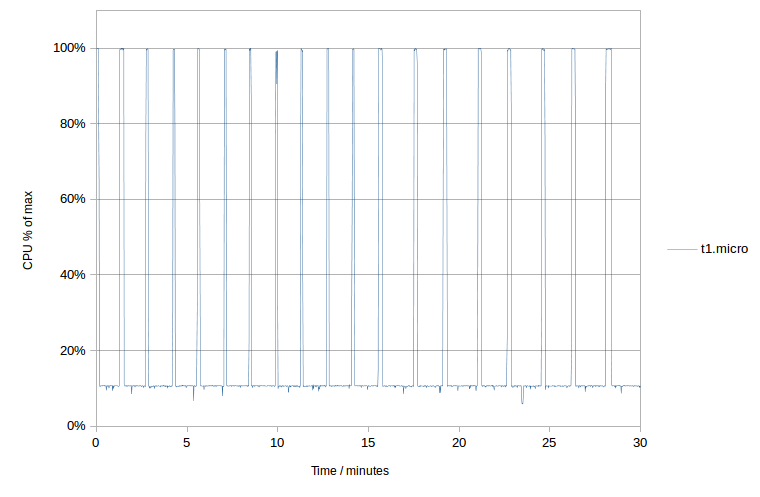Click the 0% y-axis tick label

coord(75,426)
